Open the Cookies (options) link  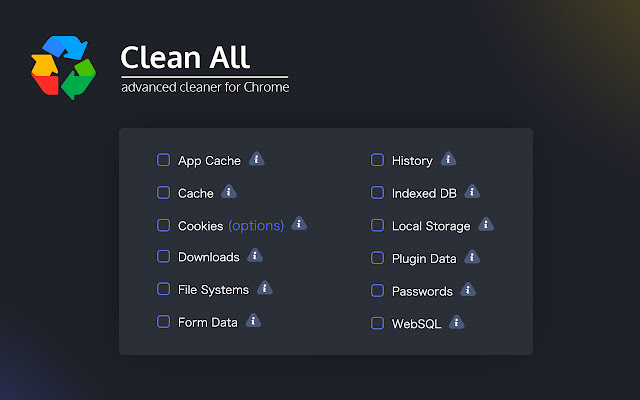pyautogui.click(x=256, y=225)
